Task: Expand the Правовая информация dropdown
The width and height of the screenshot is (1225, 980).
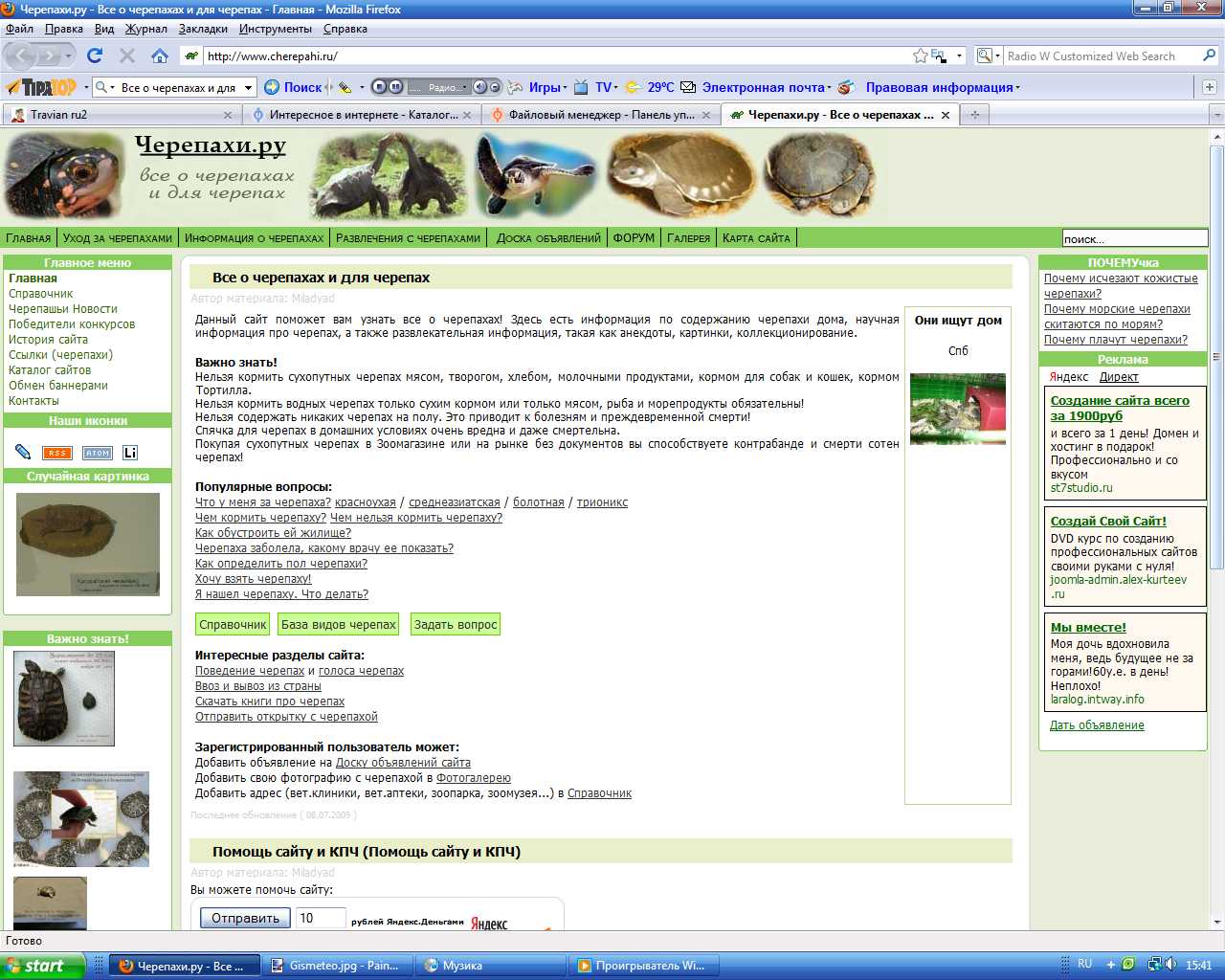Action: [1017, 88]
